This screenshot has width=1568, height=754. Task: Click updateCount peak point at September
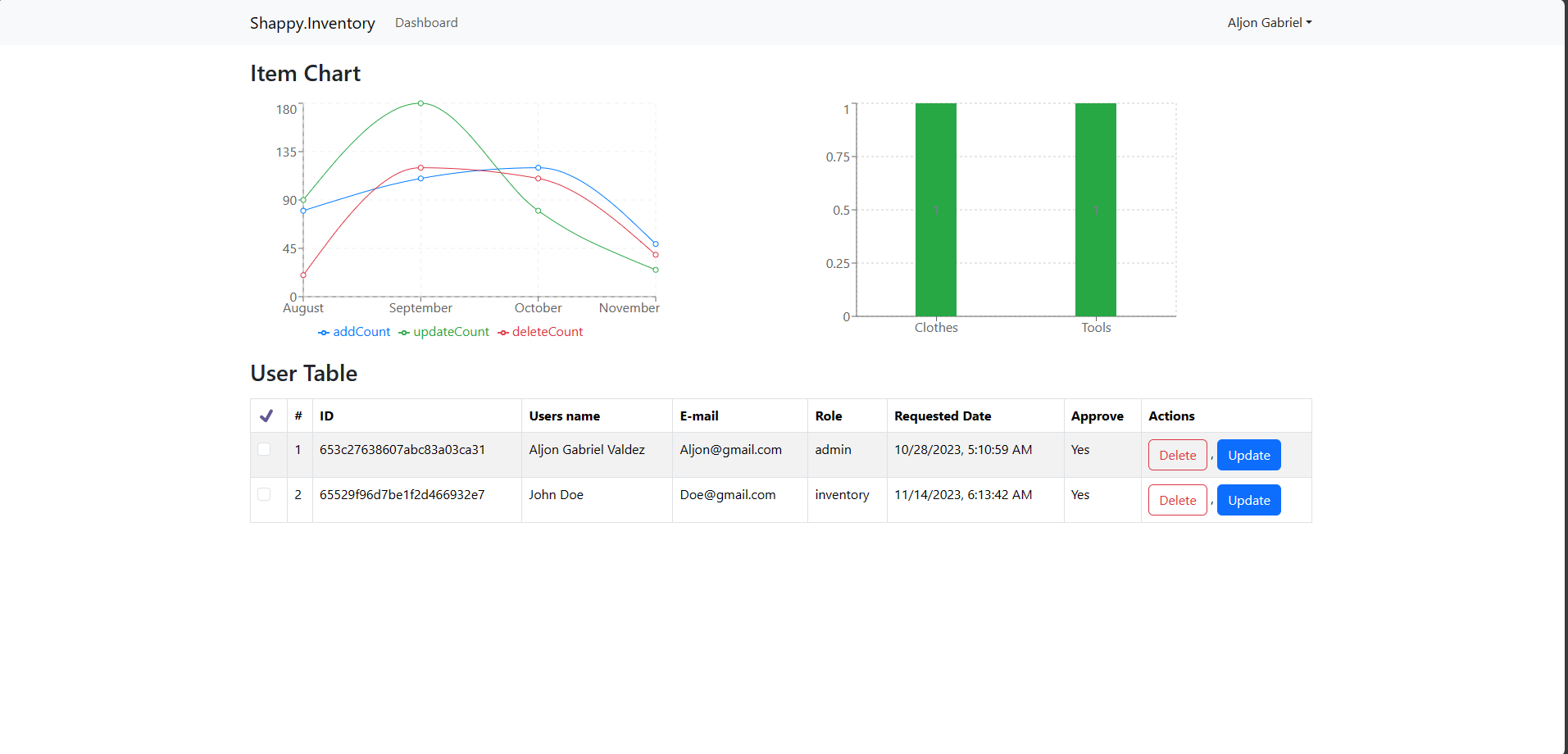click(x=420, y=103)
